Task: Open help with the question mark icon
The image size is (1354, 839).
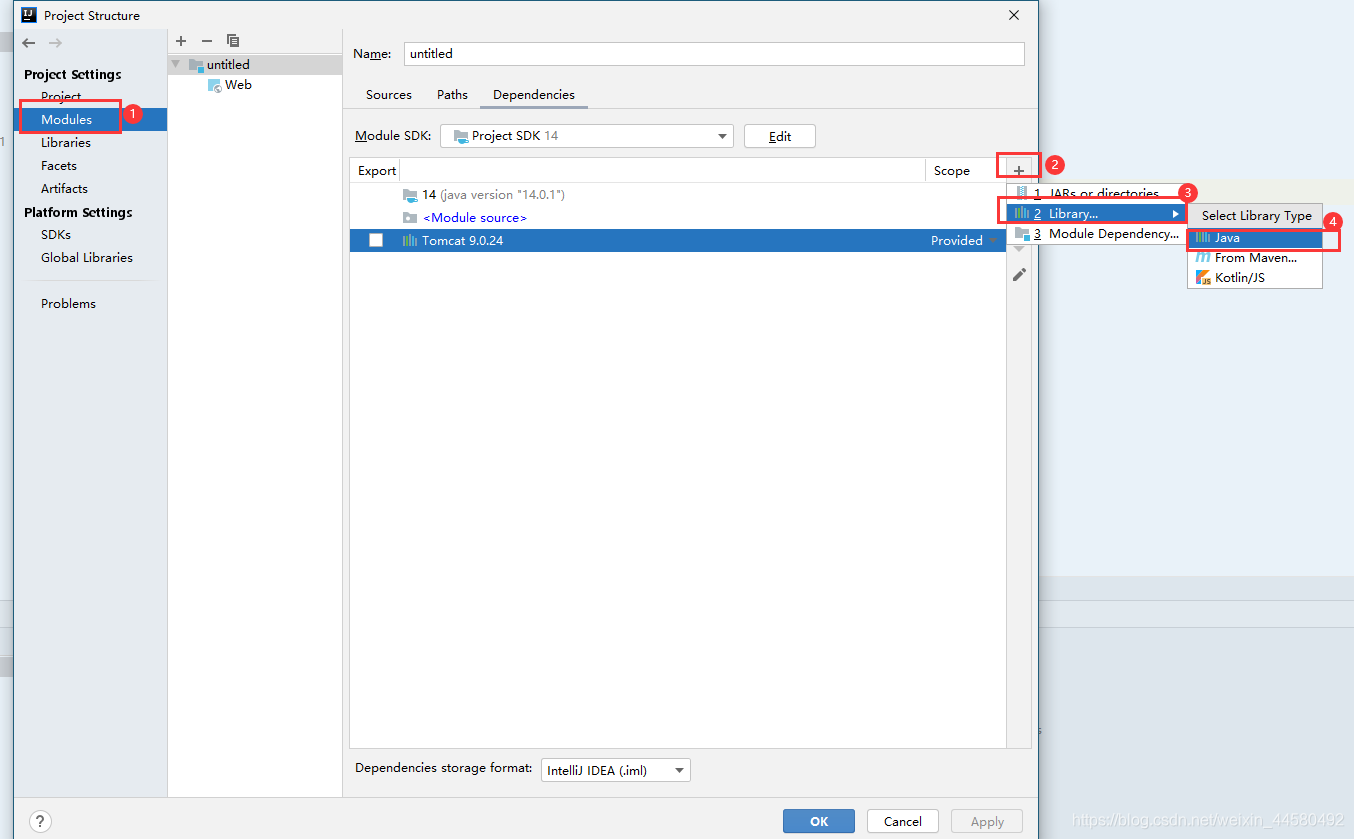Action: pyautogui.click(x=40, y=821)
